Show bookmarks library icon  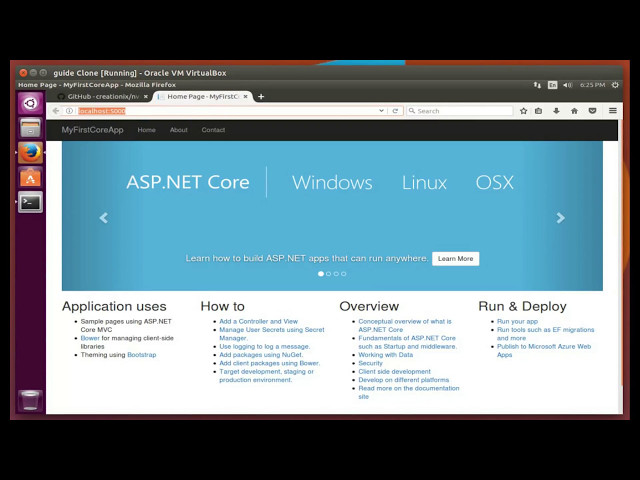(x=539, y=111)
